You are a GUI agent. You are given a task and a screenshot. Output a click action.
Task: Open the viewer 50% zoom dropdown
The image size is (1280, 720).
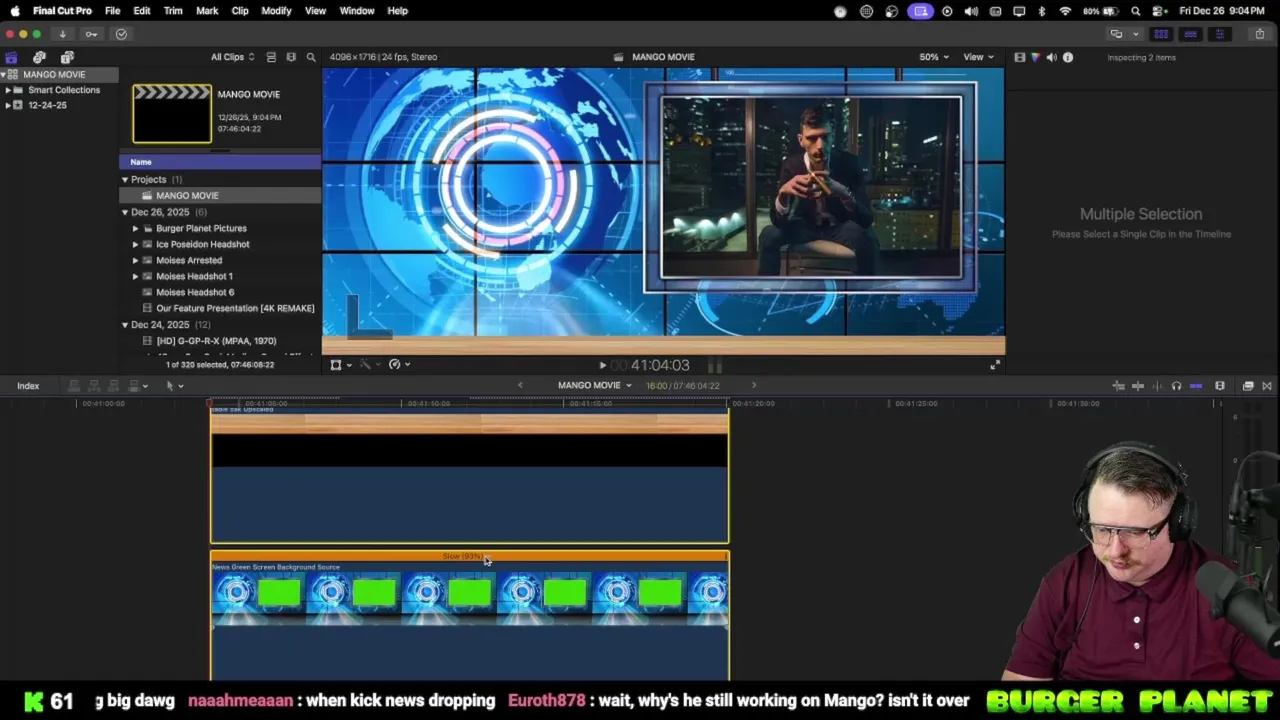tap(934, 57)
